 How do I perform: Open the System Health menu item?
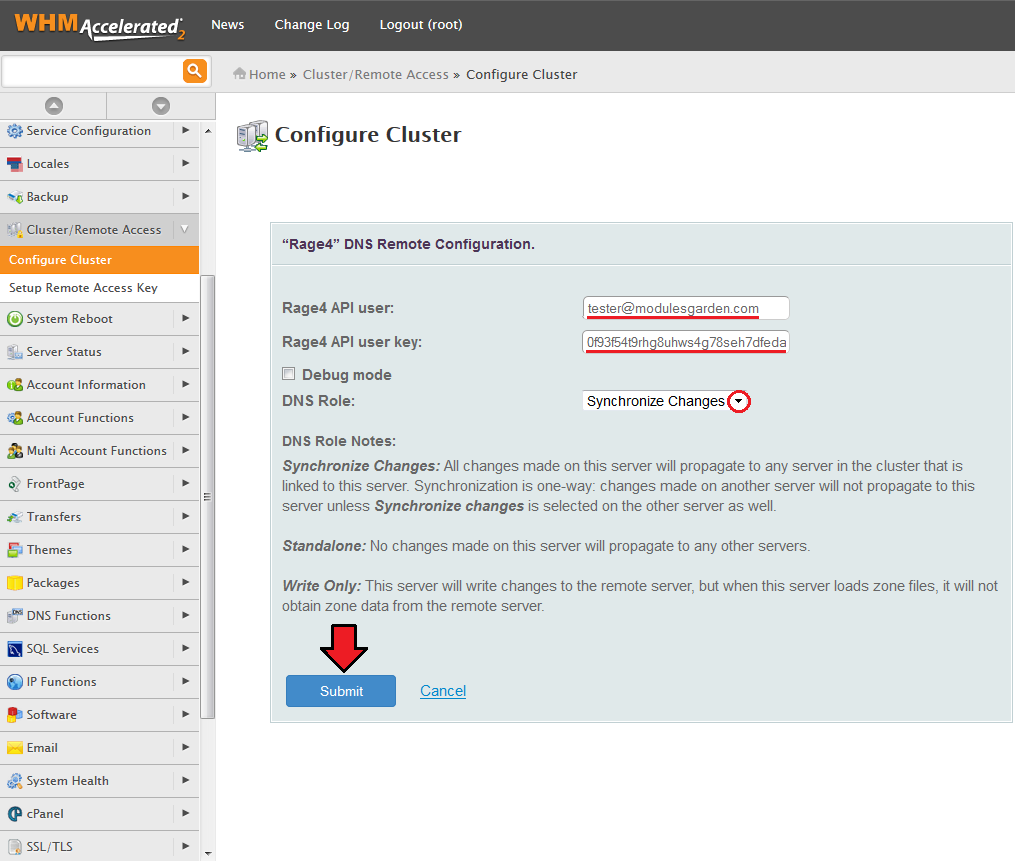[x=67, y=781]
